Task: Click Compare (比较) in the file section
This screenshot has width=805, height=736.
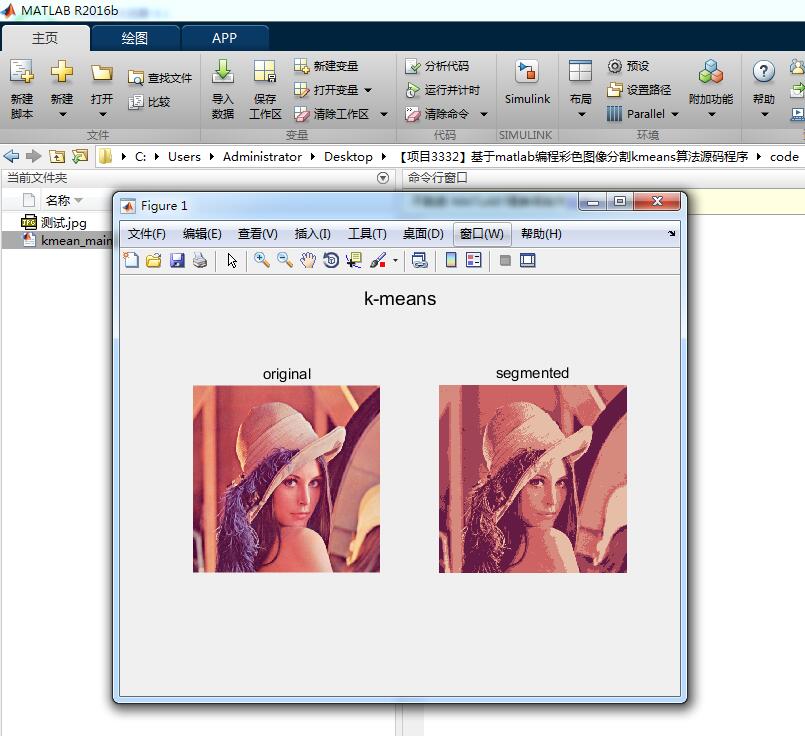Action: pos(149,102)
